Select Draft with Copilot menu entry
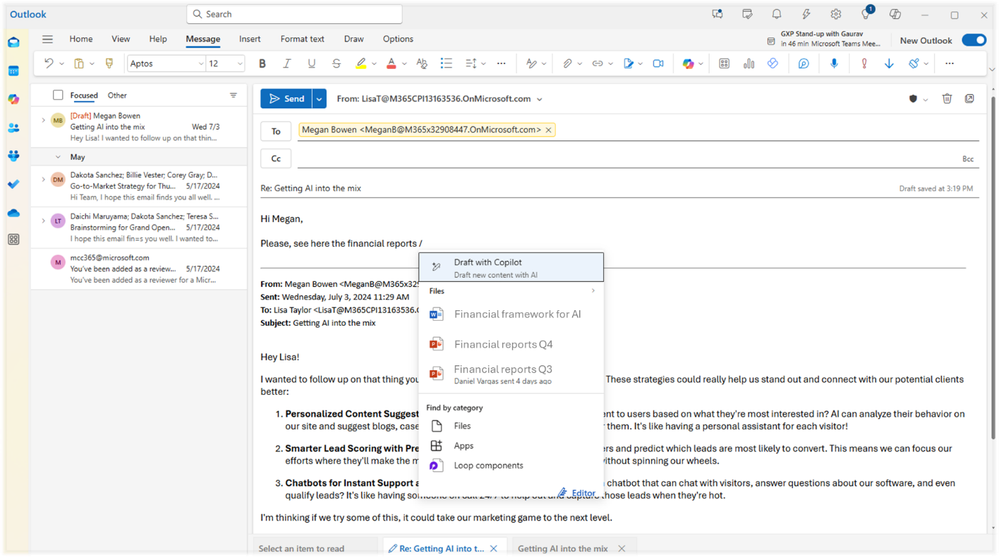The width and height of the screenshot is (999, 557). coord(511,268)
